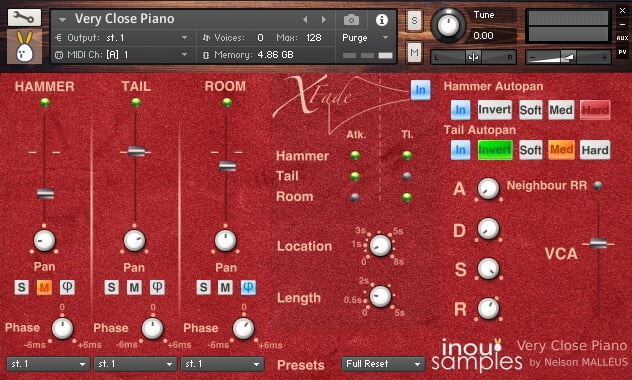Click the XFade Length knob
This screenshot has height=380, width=632.
click(380, 297)
